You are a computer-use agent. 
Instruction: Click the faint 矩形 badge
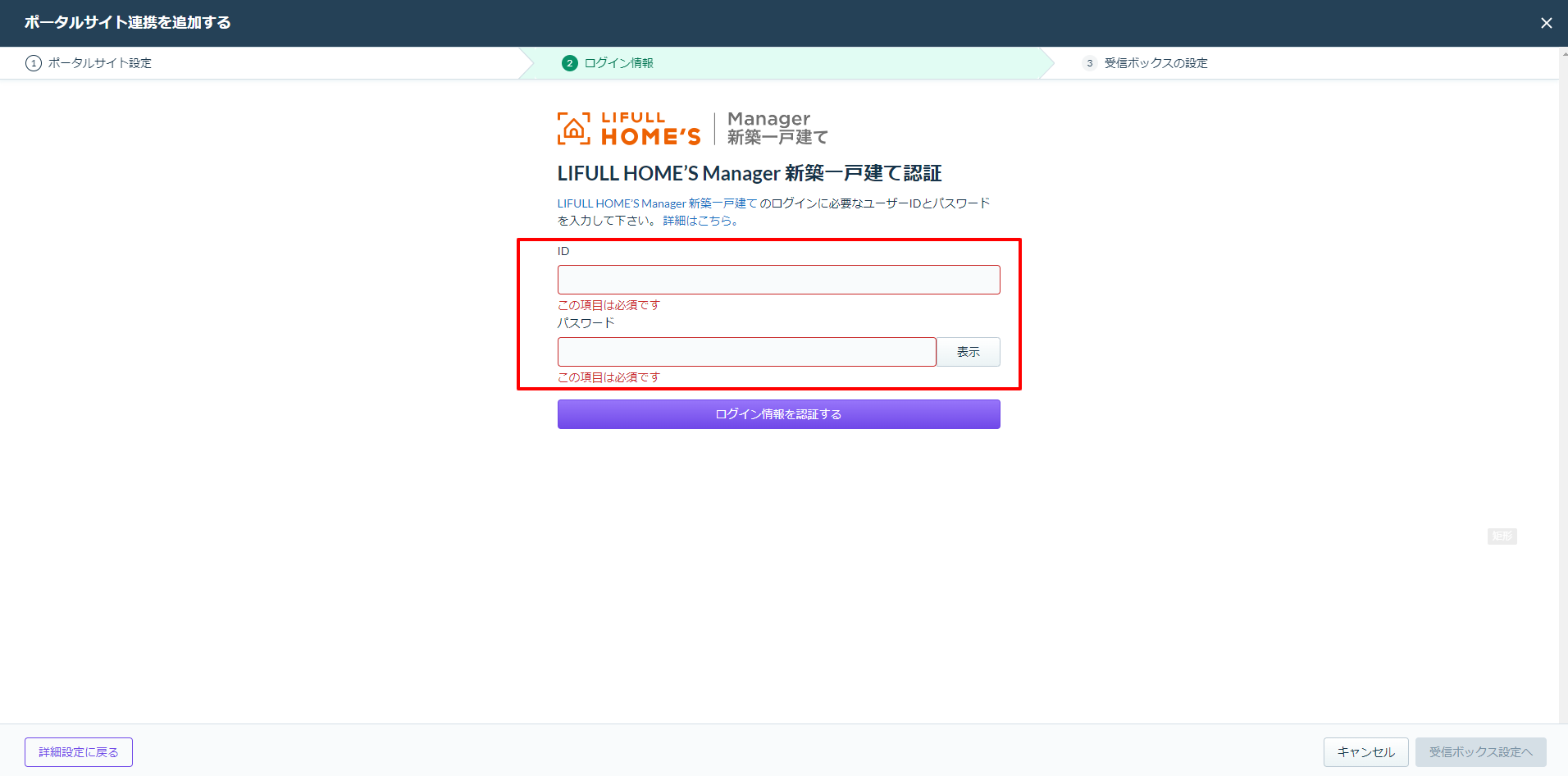click(1502, 536)
